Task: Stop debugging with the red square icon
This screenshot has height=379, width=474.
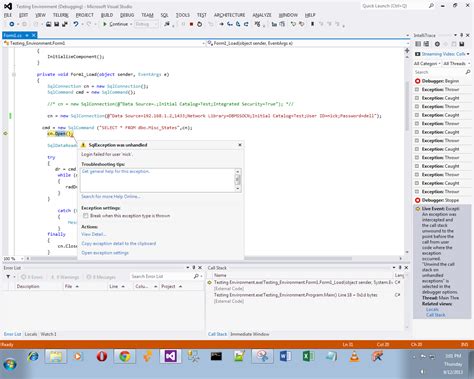Action: (x=191, y=24)
